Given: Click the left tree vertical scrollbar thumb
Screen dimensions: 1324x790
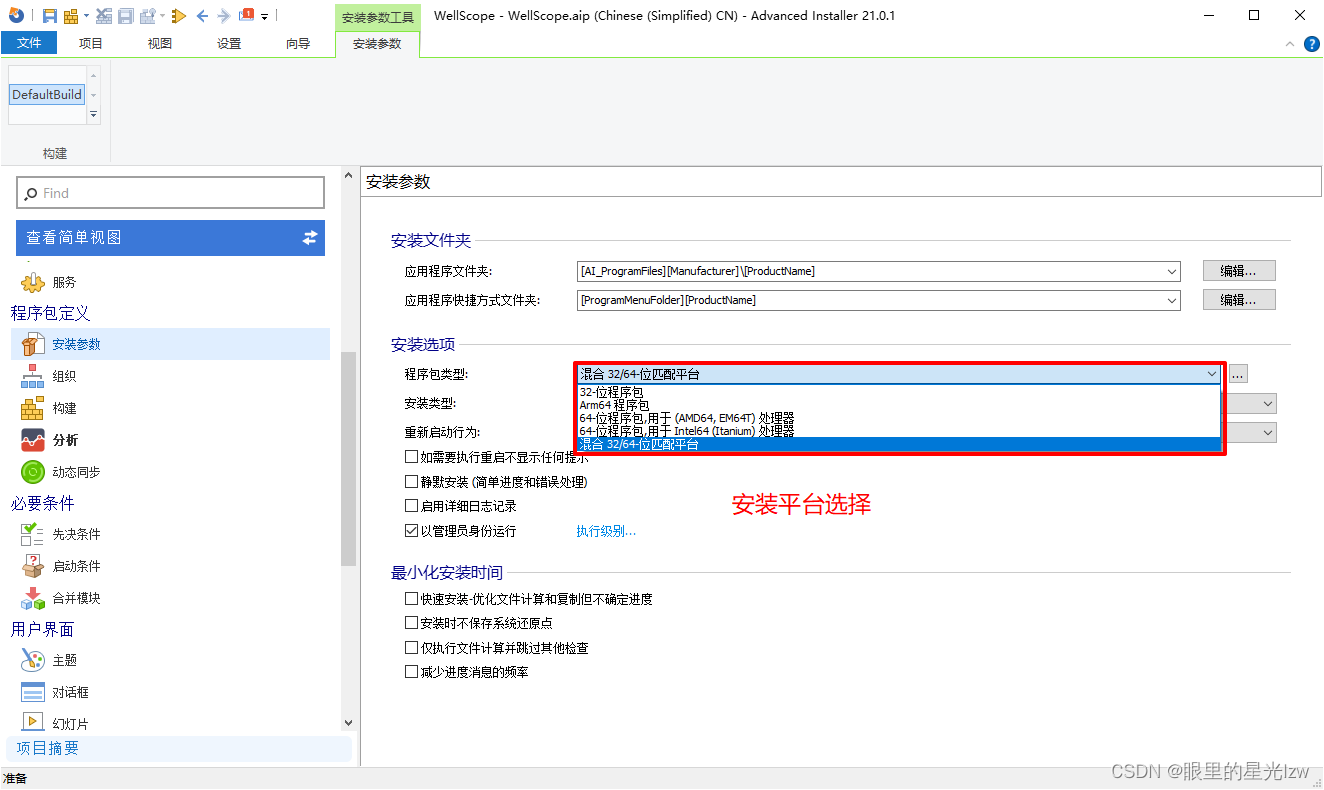Looking at the screenshot, I should [348, 459].
